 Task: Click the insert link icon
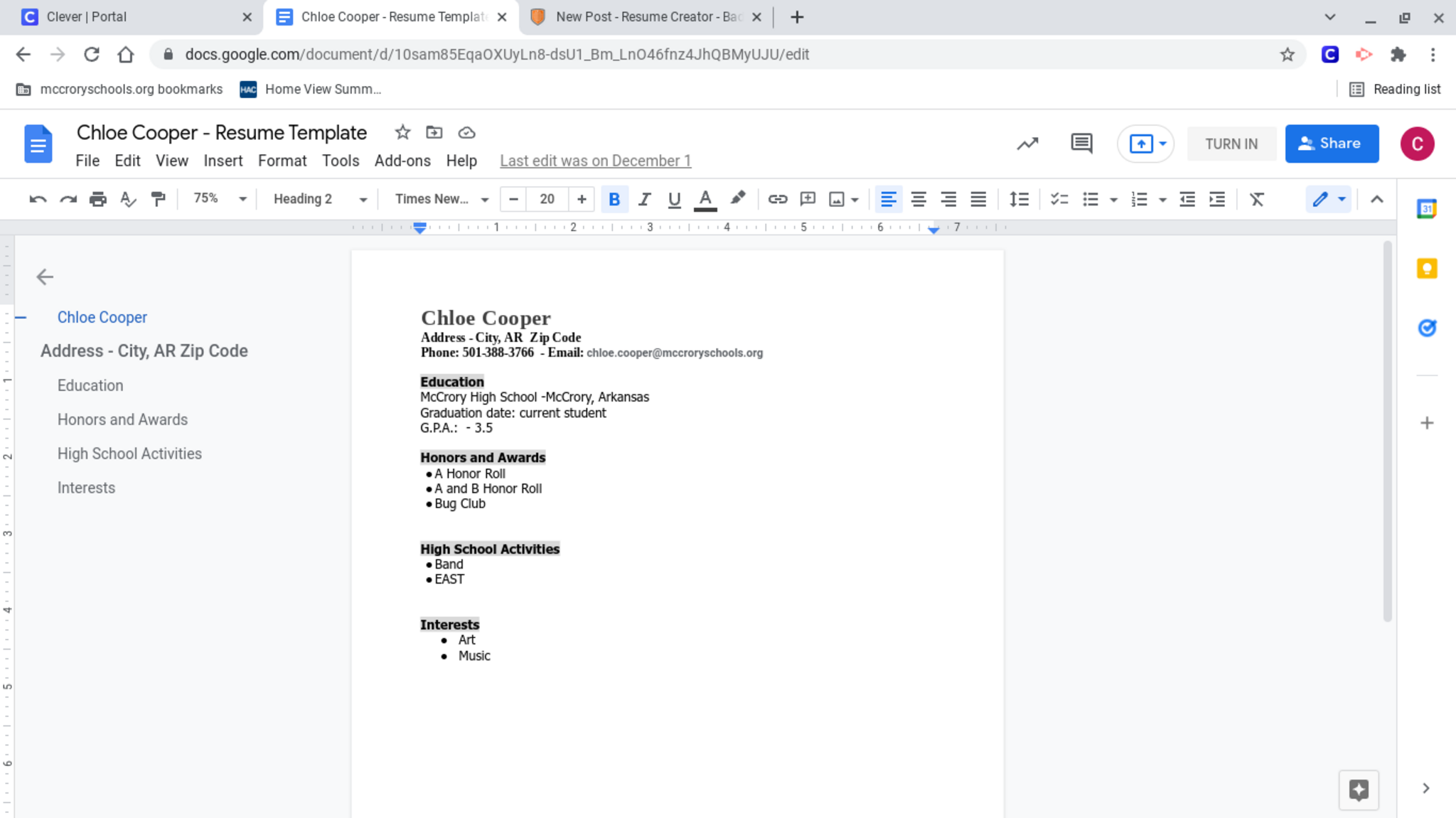tap(777, 200)
